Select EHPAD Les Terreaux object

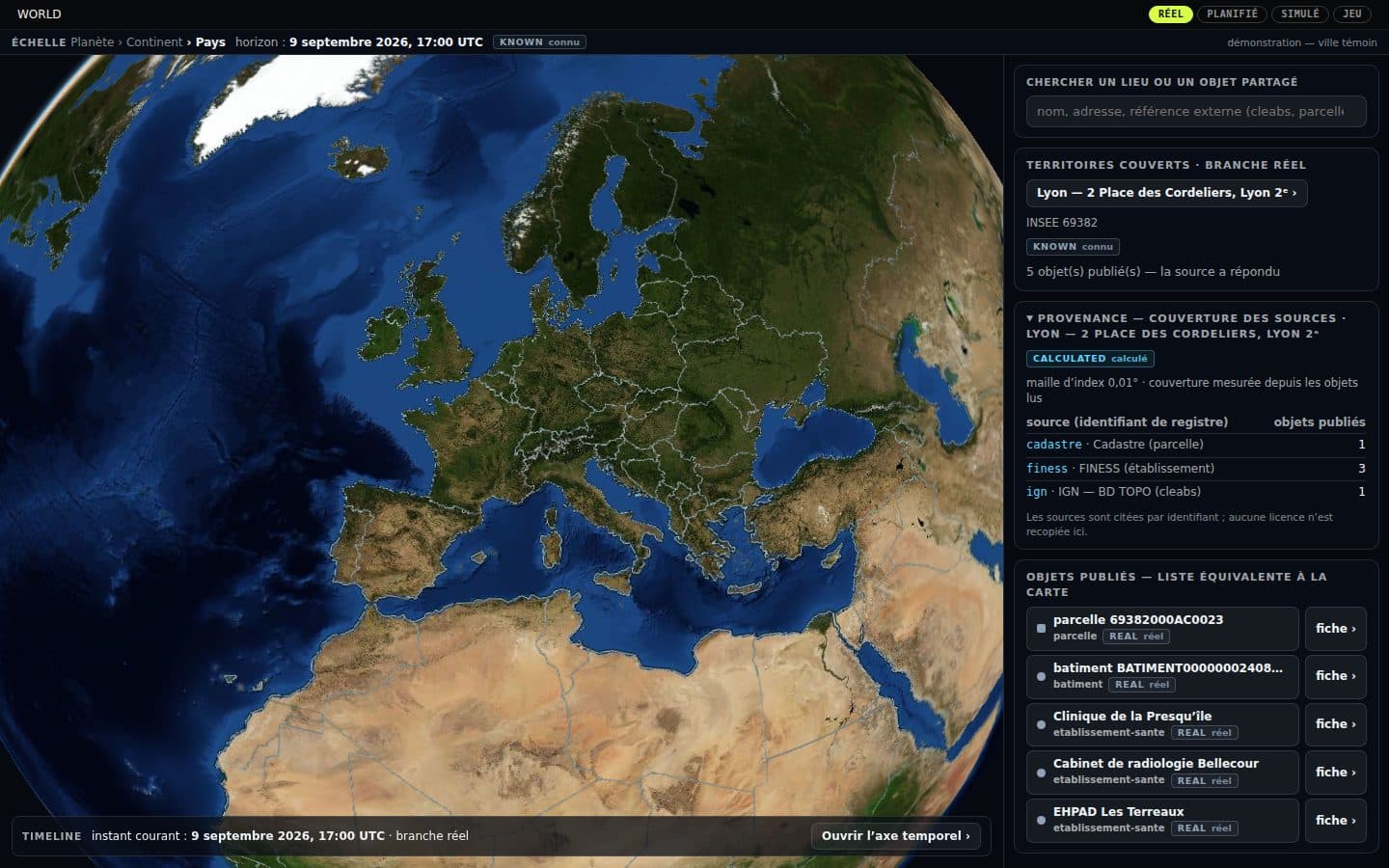(x=1162, y=820)
